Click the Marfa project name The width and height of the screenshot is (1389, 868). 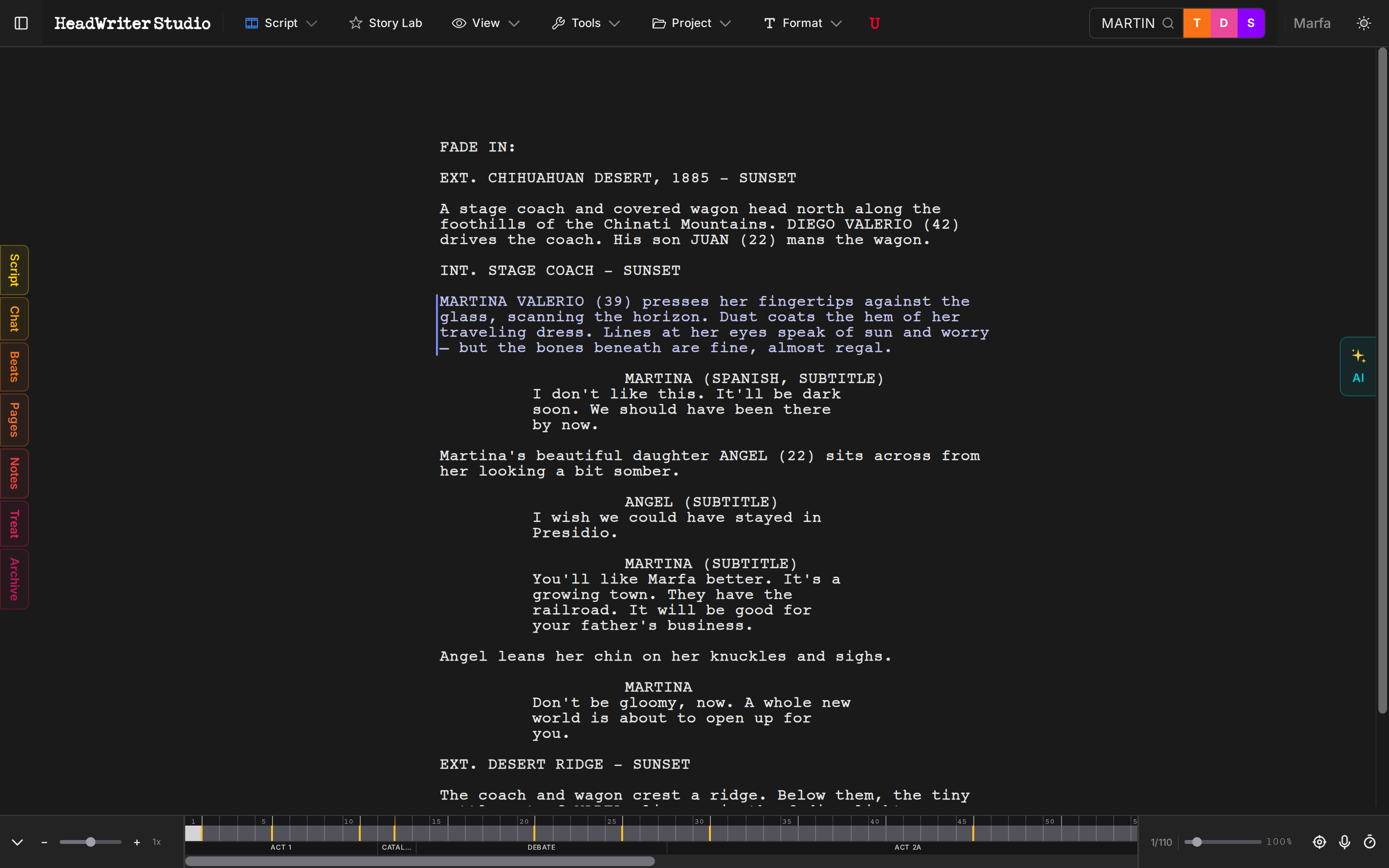tap(1311, 23)
